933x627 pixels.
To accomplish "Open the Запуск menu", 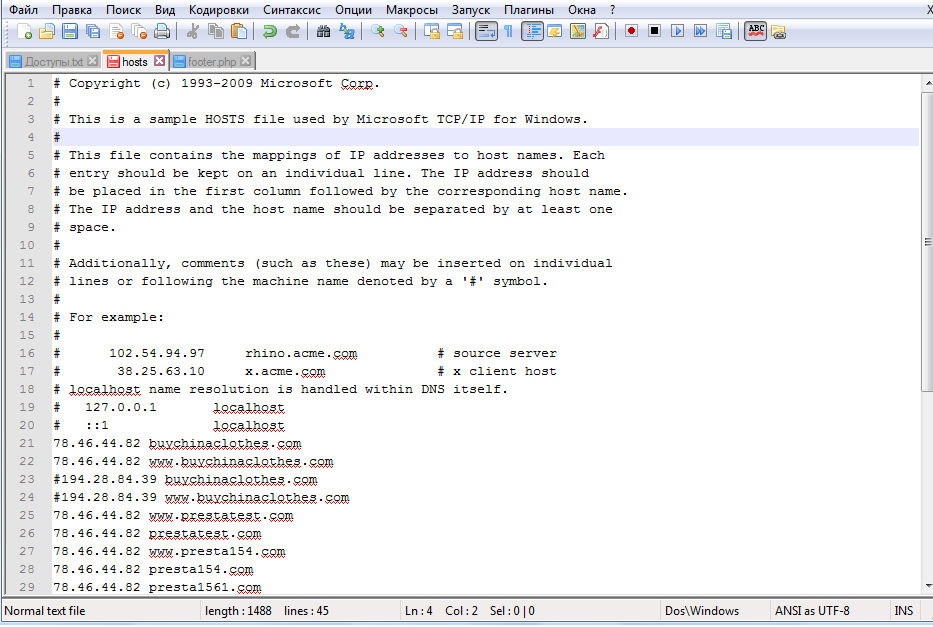I will point(471,10).
